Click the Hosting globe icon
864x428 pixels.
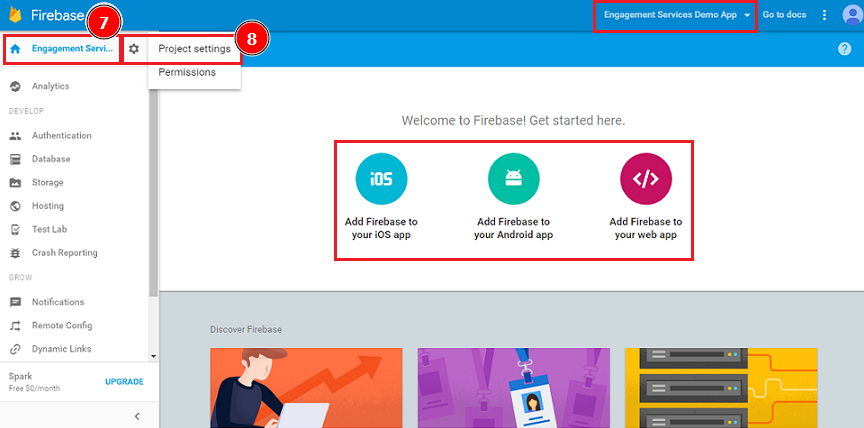tap(15, 206)
